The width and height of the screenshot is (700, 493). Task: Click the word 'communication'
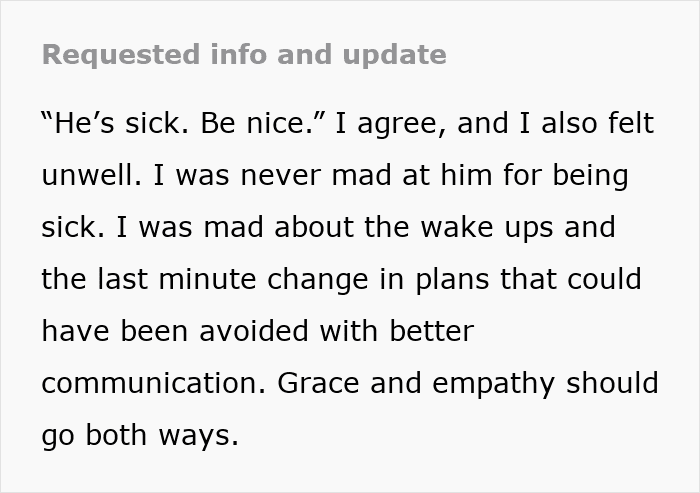(154, 383)
